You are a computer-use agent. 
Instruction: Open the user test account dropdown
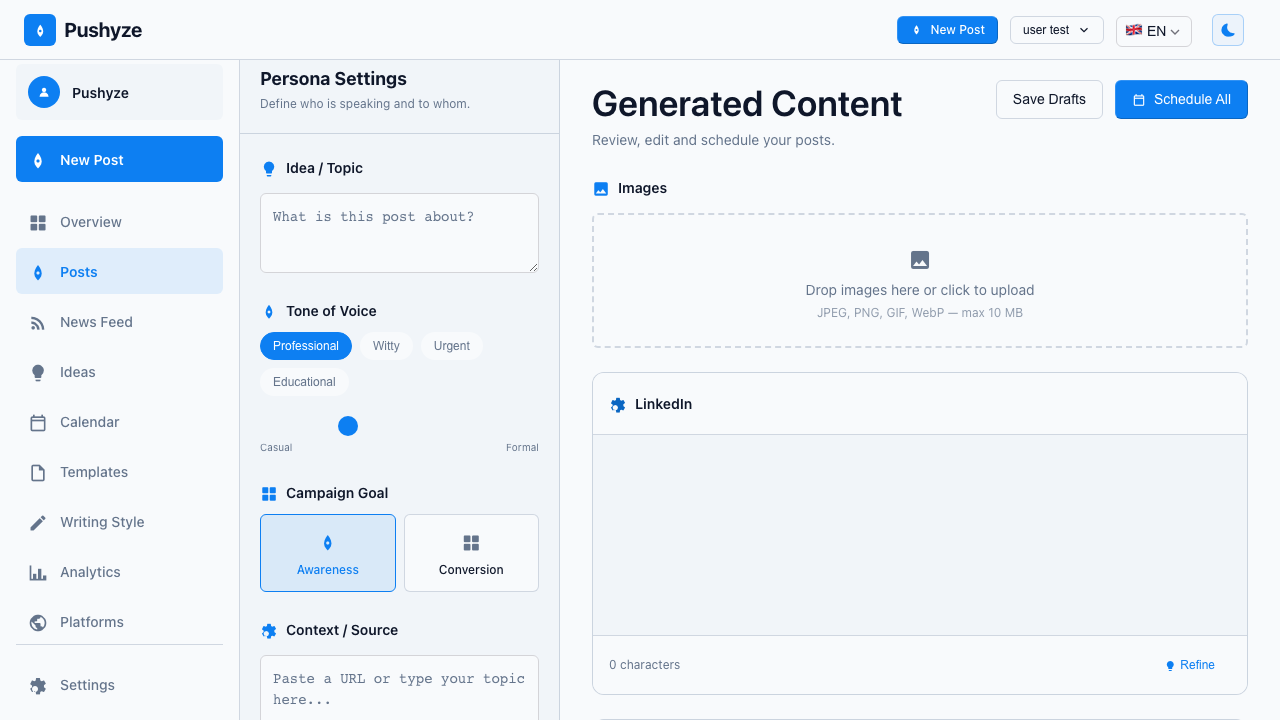(x=1056, y=30)
